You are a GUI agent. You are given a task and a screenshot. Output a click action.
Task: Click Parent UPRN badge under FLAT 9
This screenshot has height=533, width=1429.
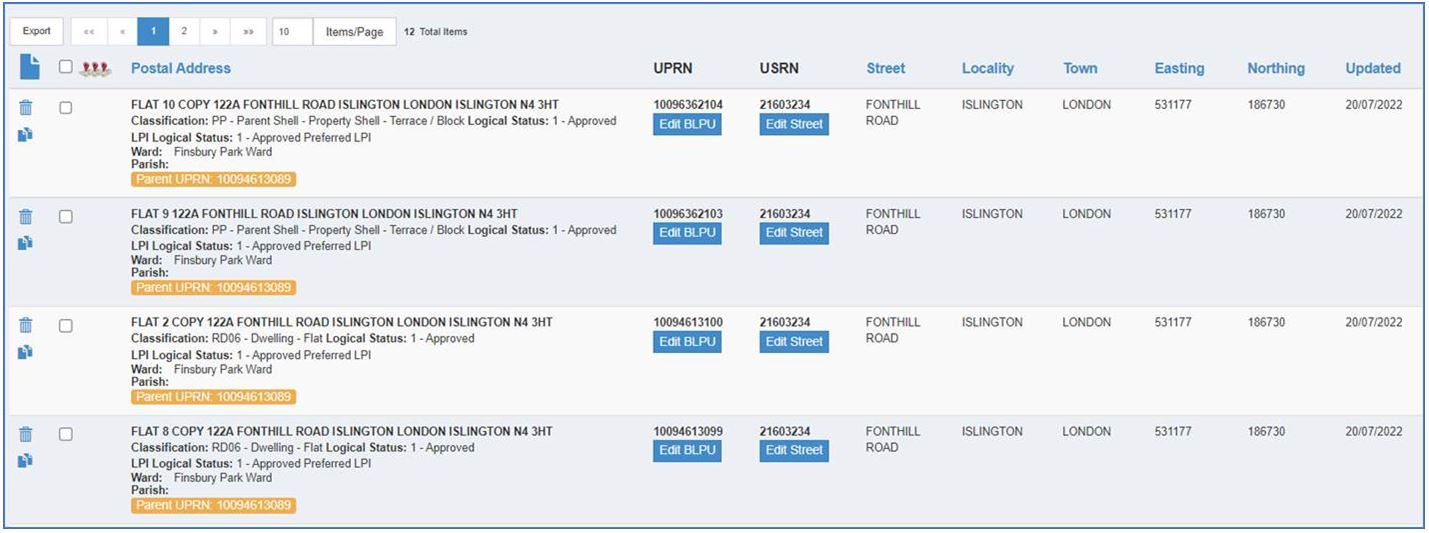click(x=213, y=287)
